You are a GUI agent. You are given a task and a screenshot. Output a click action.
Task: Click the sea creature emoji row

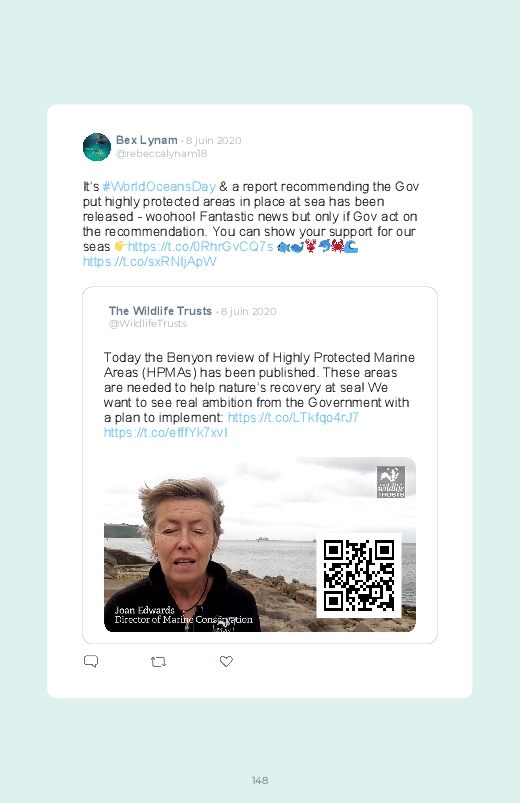point(317,246)
